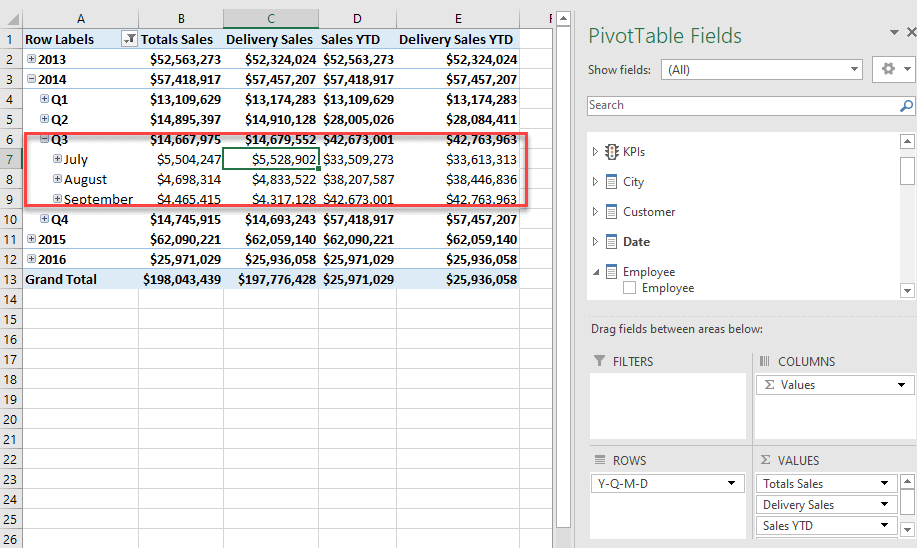Expand the 2013 year row
This screenshot has width=917, height=548.
(x=31, y=59)
